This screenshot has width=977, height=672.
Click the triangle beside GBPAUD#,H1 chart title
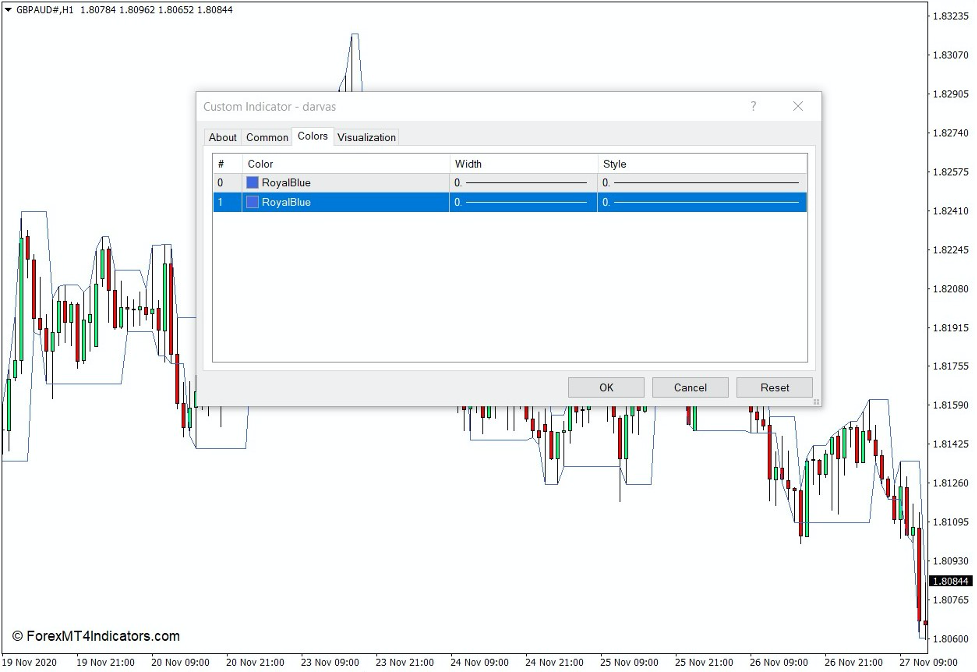(x=8, y=9)
